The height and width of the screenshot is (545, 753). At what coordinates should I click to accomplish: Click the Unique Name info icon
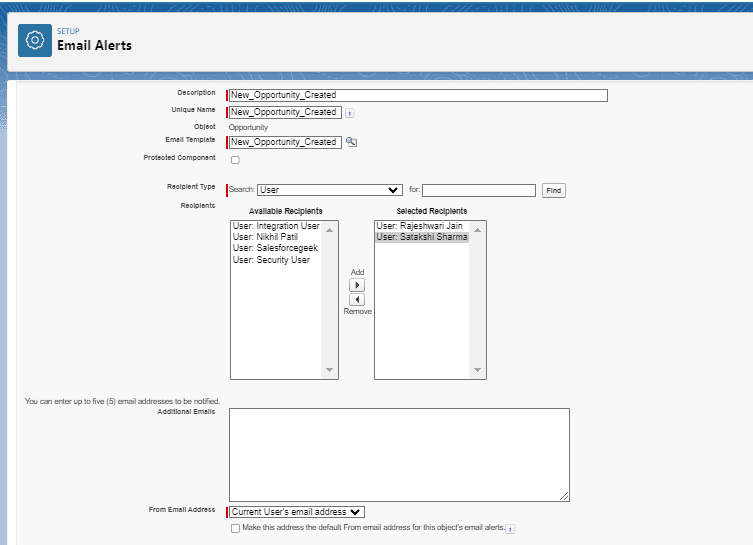point(349,113)
